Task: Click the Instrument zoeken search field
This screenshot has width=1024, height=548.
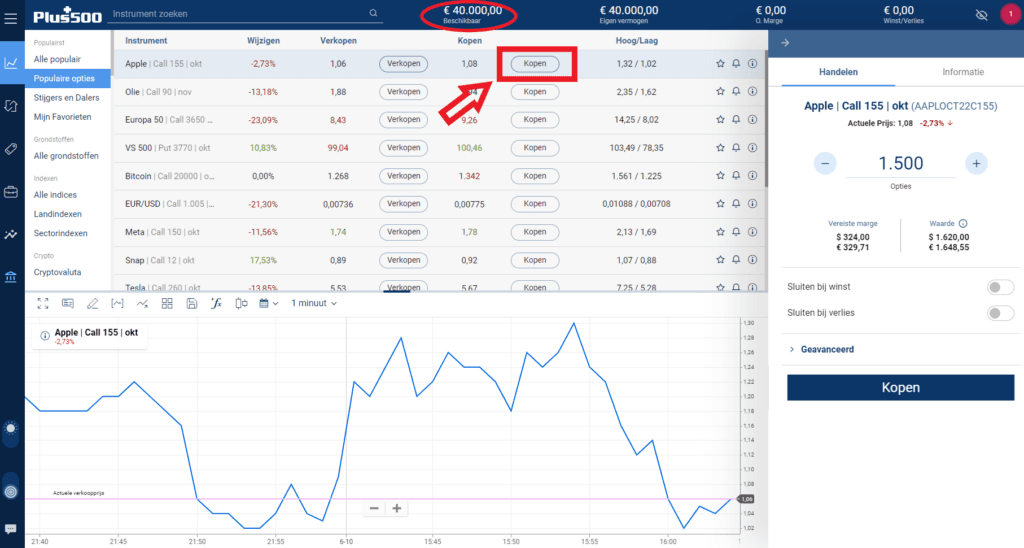Action: point(238,14)
